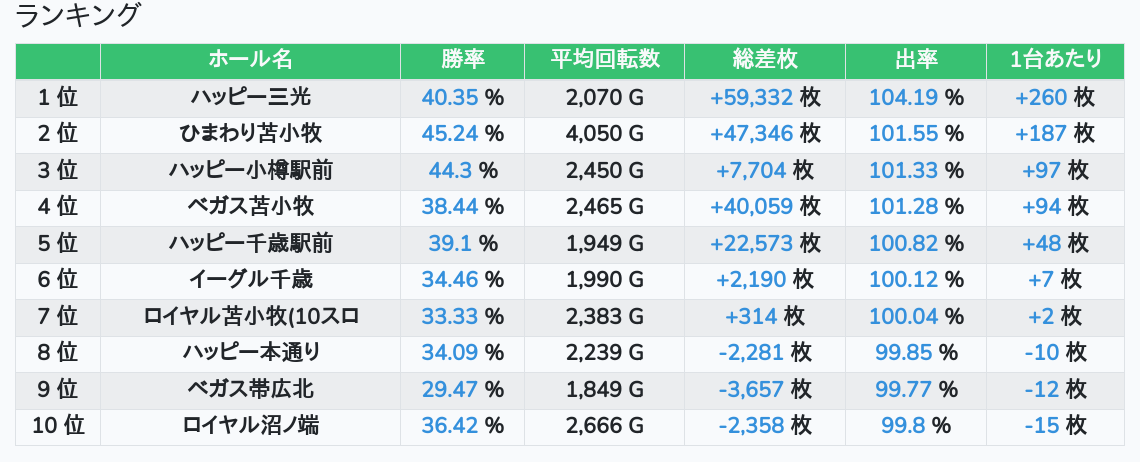Screen dimensions: 1140x462
Task: Click the ランキング section heading
Action: (79, 16)
